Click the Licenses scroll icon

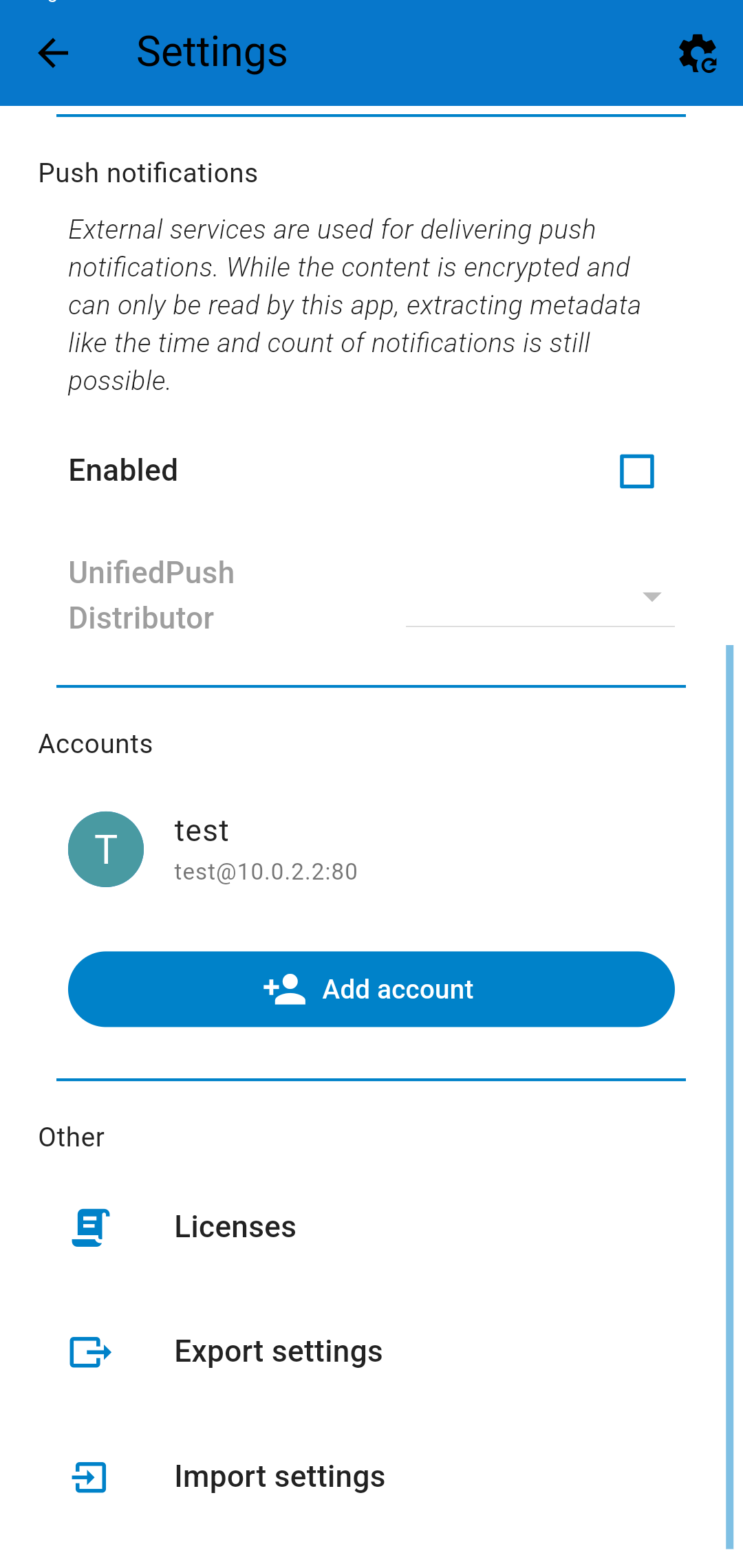click(x=91, y=1228)
